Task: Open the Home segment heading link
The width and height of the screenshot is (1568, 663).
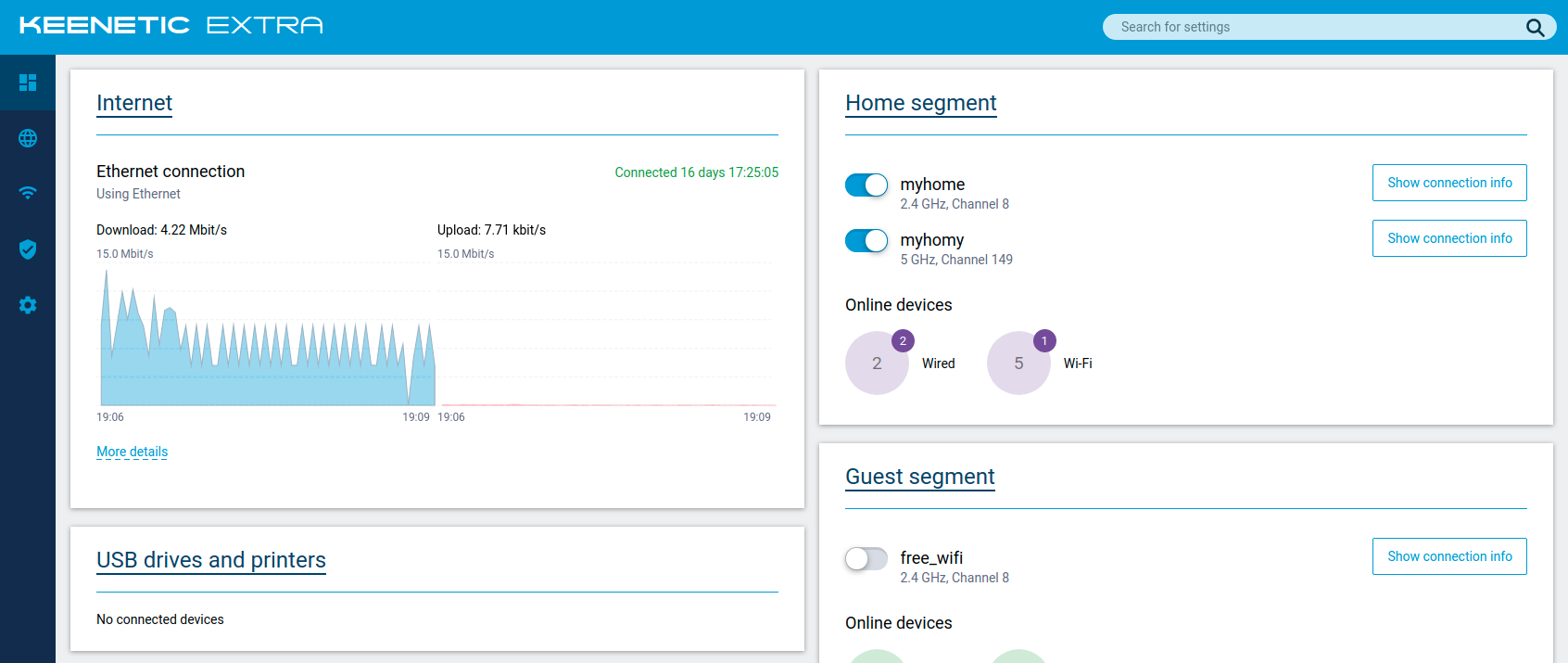Action: pos(921,103)
